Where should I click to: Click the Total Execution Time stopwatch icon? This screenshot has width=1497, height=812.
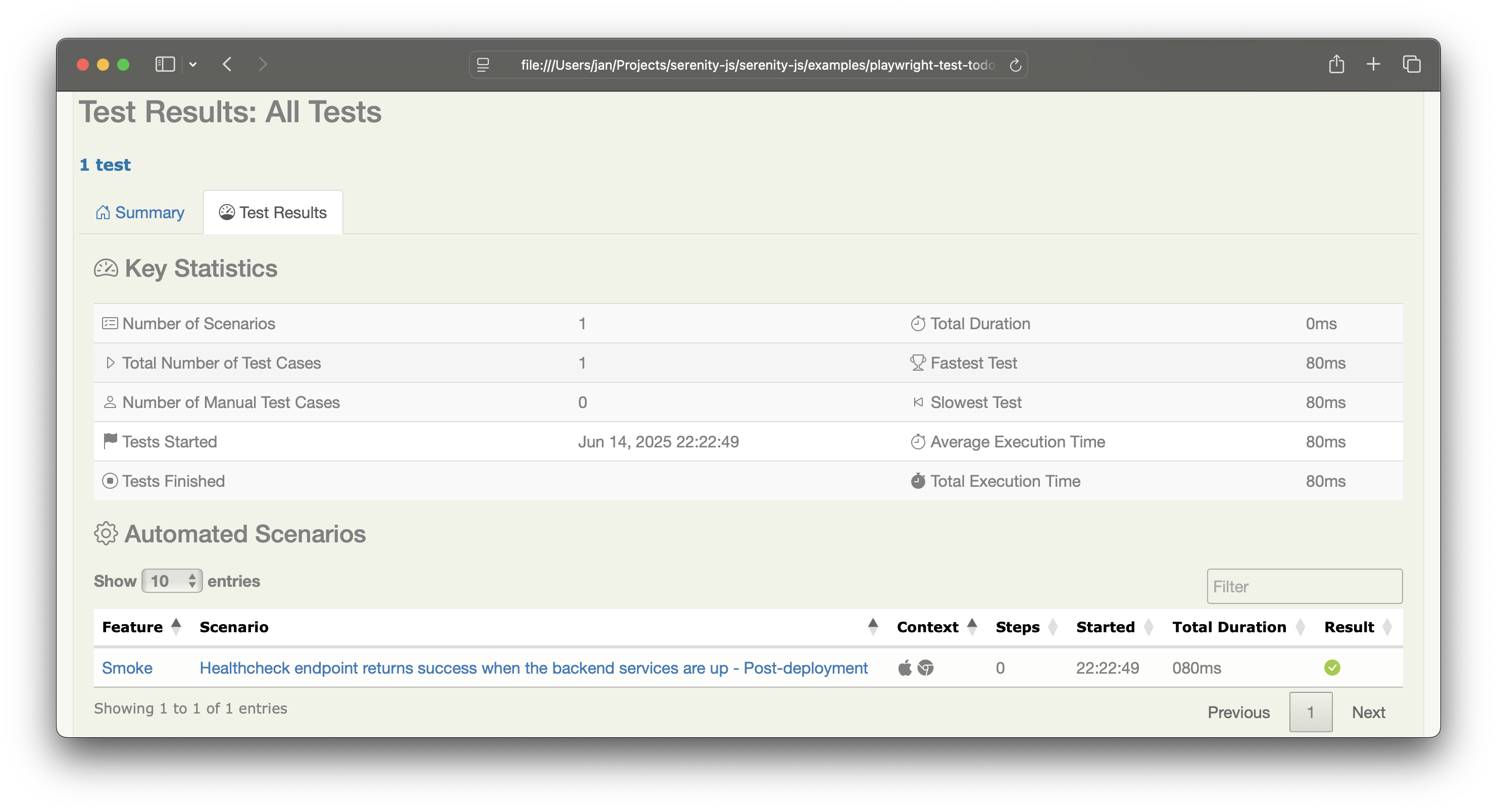pos(918,481)
